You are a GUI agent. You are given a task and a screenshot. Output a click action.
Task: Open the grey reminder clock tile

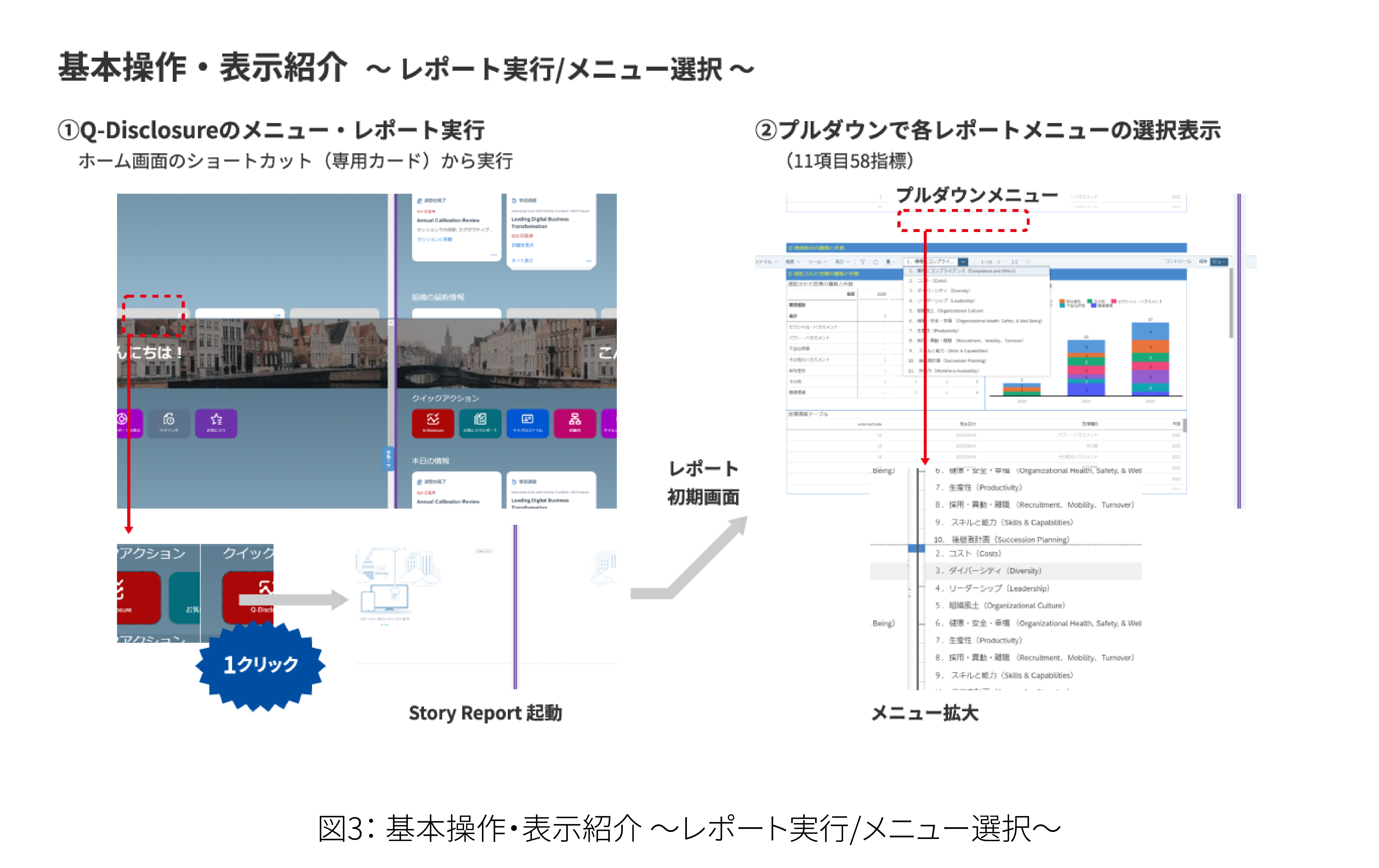[x=168, y=423]
